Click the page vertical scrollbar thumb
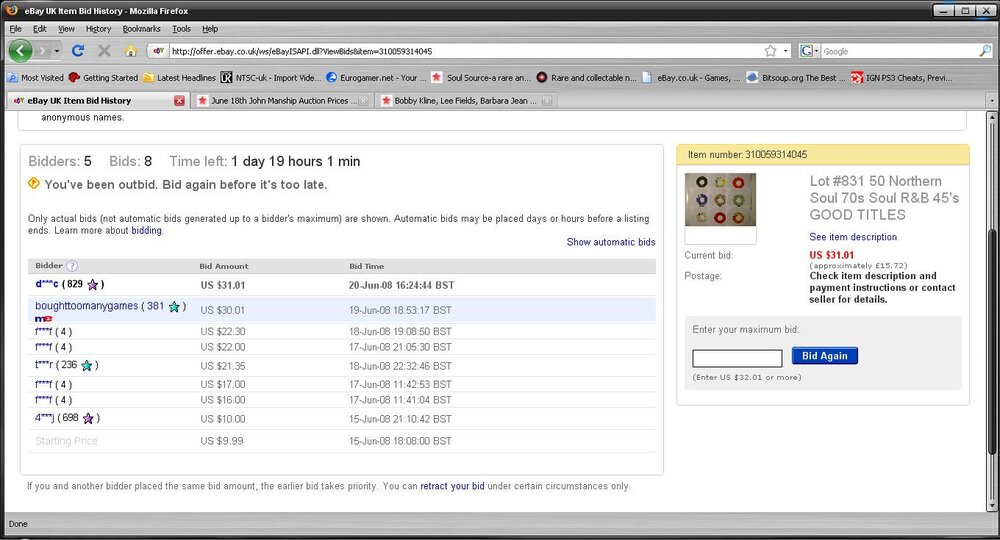 pyautogui.click(x=992, y=341)
